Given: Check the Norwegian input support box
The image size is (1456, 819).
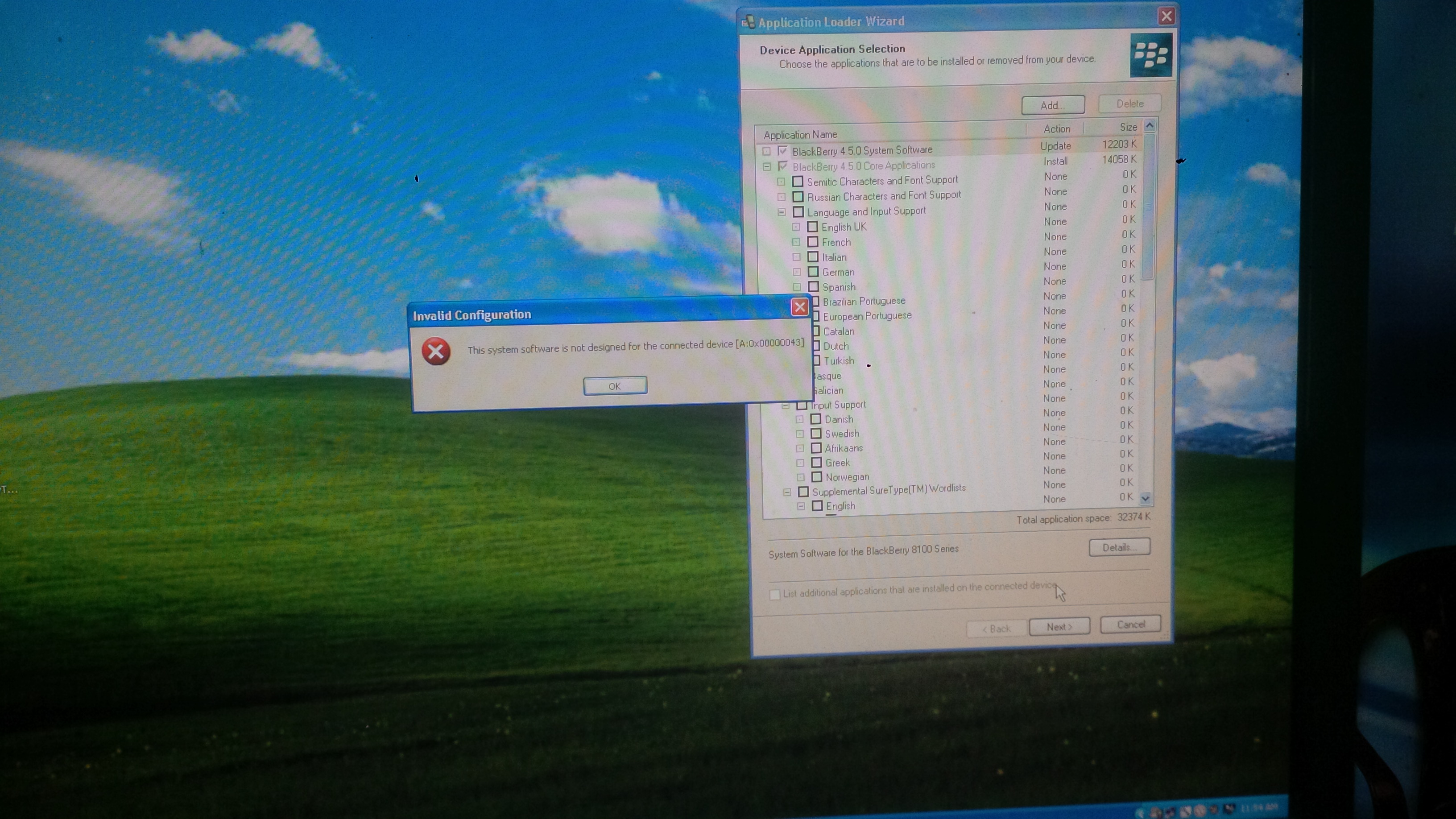Looking at the screenshot, I should (817, 477).
